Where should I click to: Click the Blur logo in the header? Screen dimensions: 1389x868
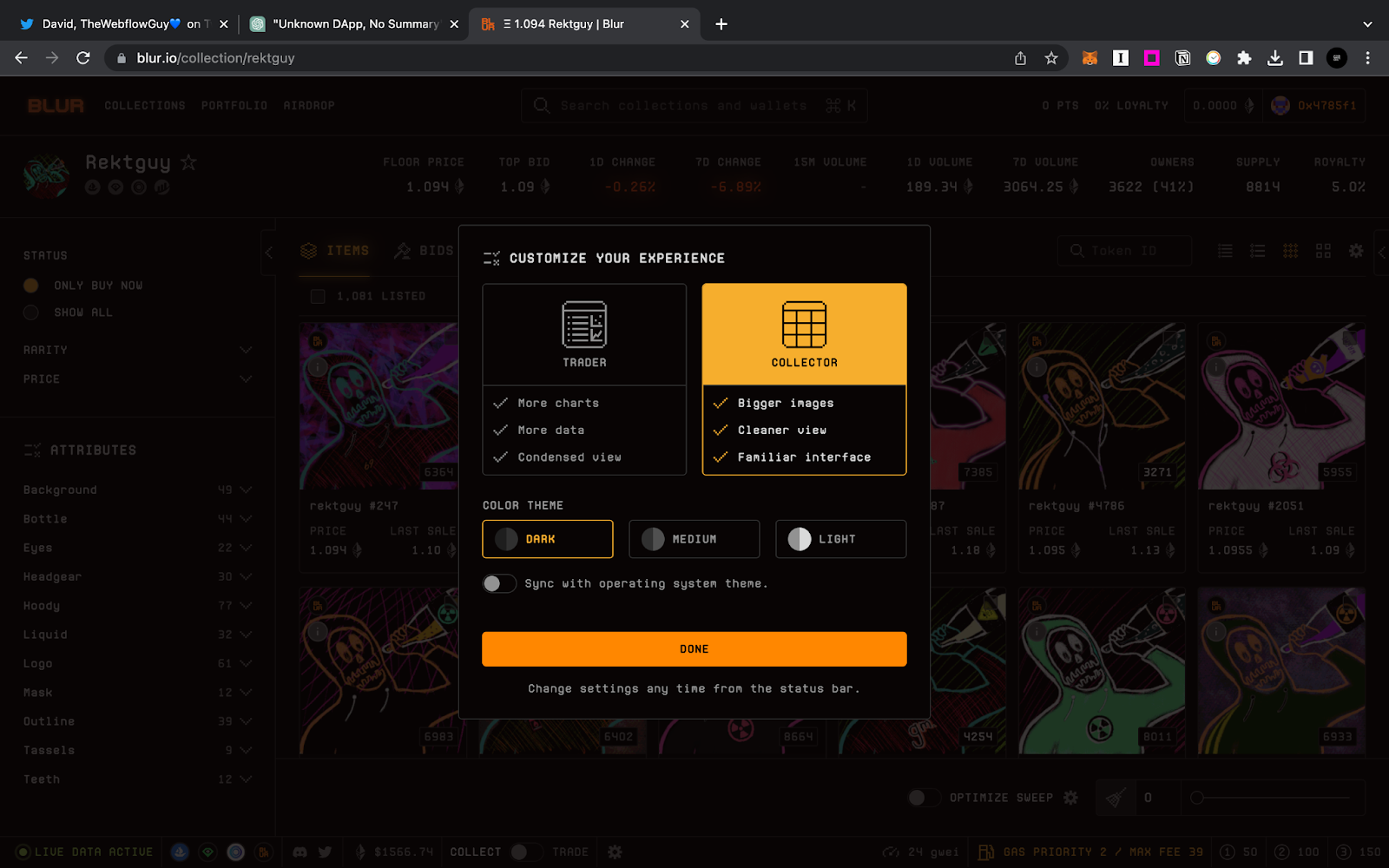[56, 106]
